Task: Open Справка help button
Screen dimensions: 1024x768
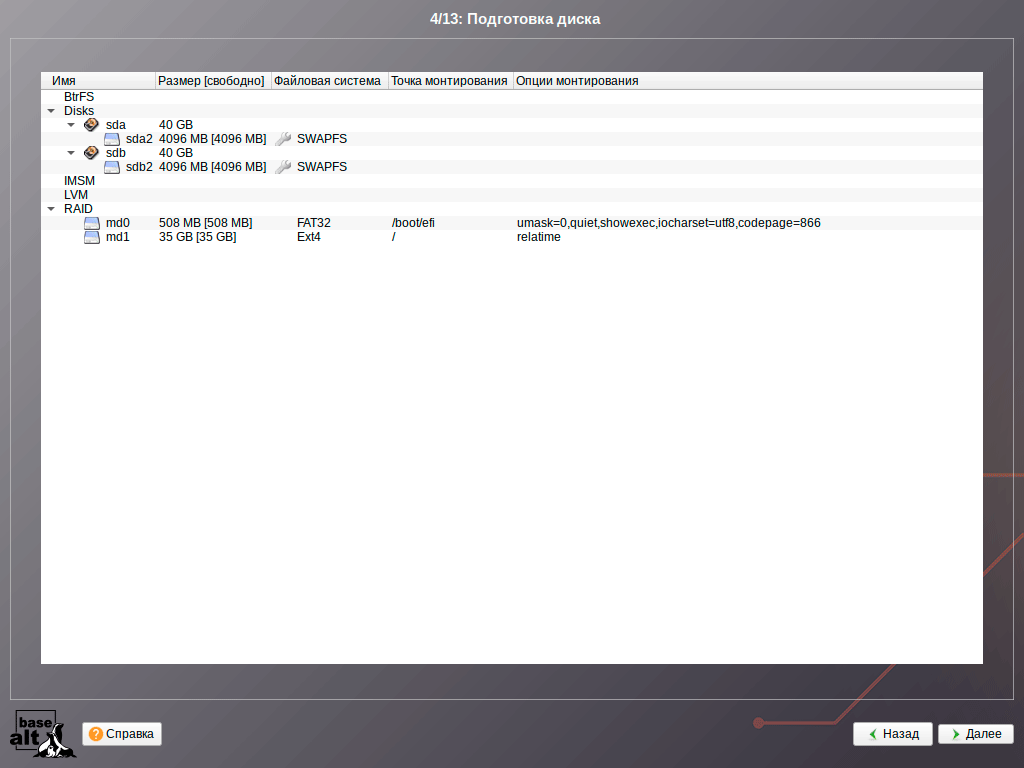Action: coord(121,734)
